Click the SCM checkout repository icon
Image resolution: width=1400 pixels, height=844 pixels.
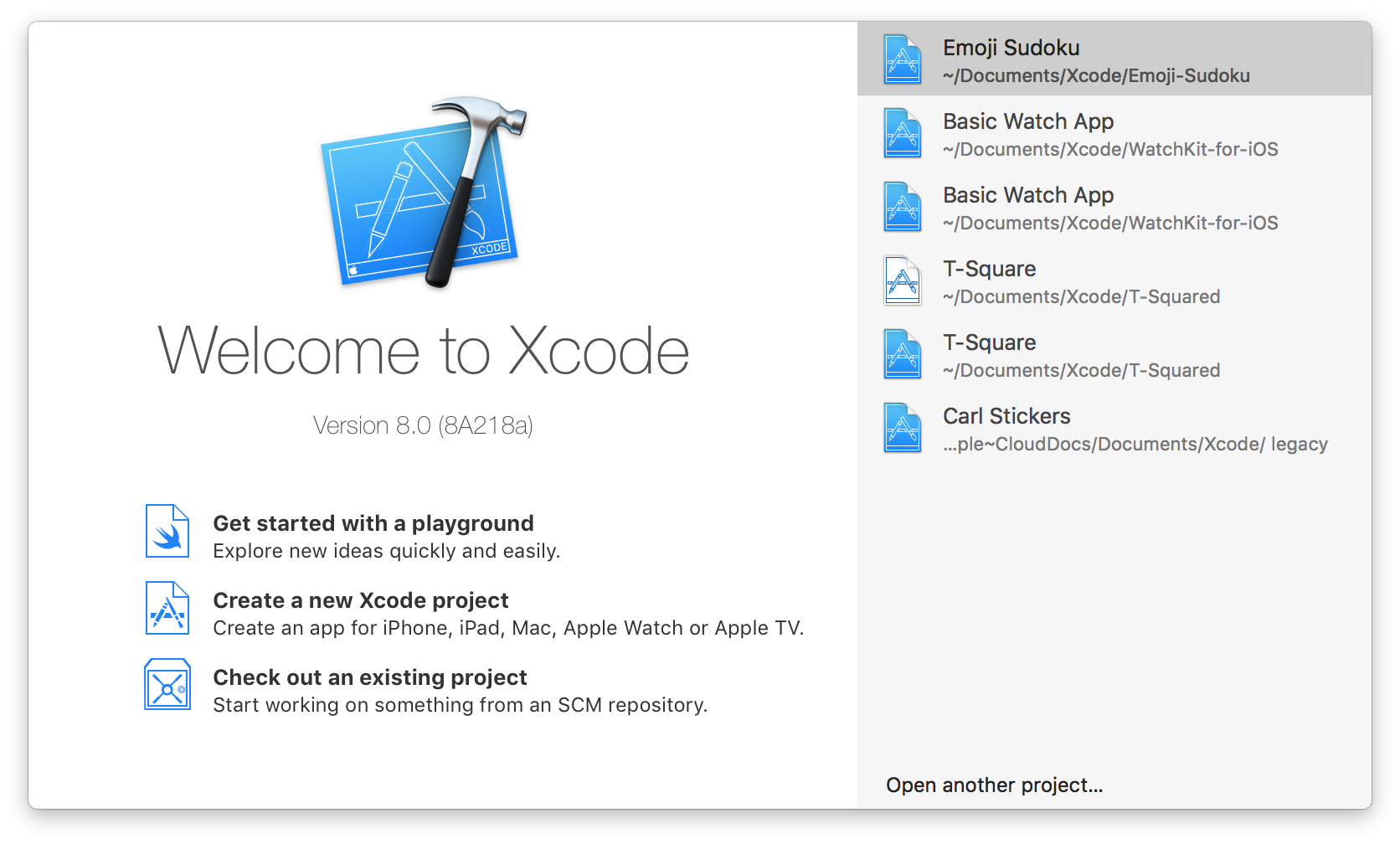(167, 684)
